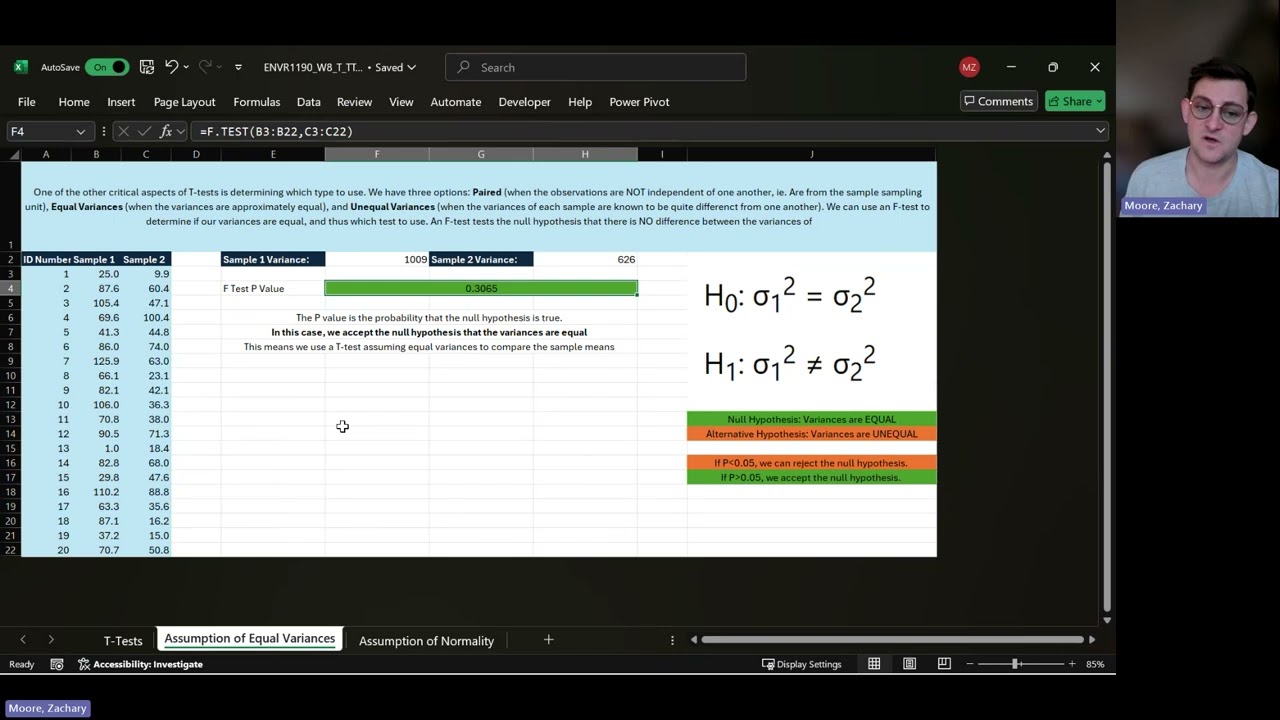The height and width of the screenshot is (720, 1280).
Task: Toggle the AutoSave switch
Action: point(106,67)
